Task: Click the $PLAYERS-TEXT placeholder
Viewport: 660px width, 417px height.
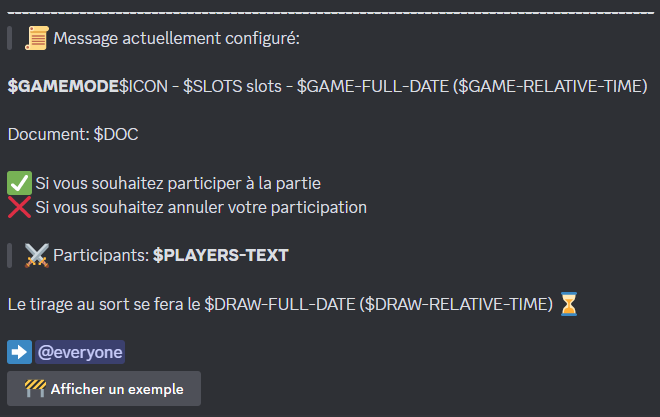Action: (x=221, y=255)
